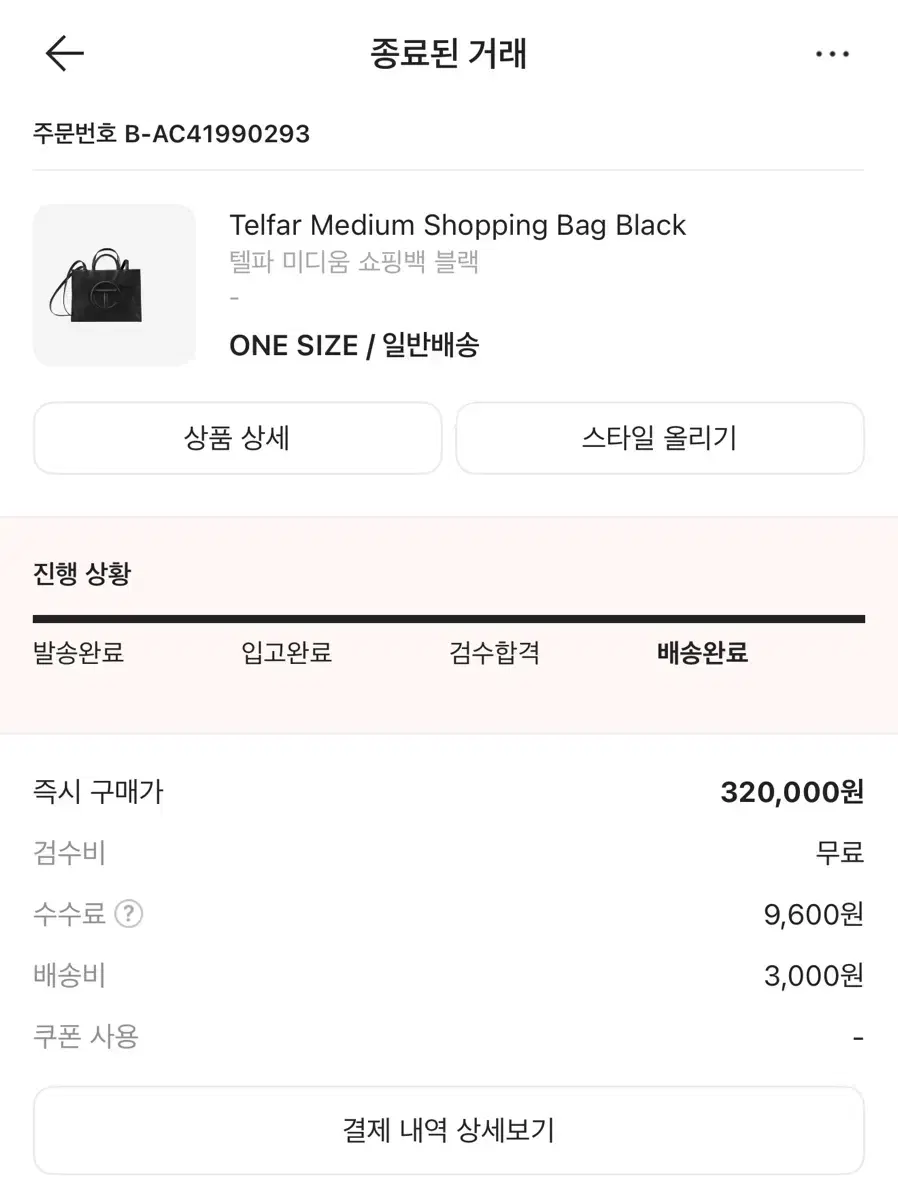This screenshot has height=1200, width=898.
Task: Click the black order progress bar
Action: 448,619
